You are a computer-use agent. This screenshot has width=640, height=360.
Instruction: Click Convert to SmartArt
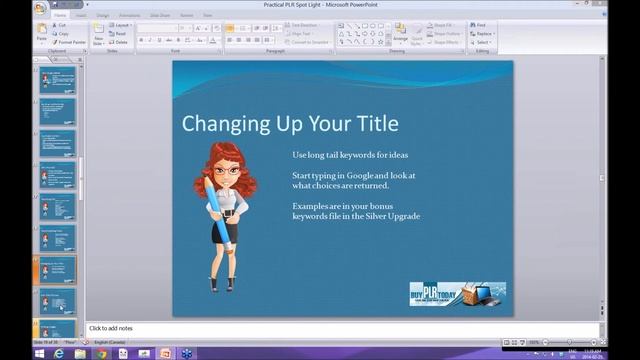[308, 42]
